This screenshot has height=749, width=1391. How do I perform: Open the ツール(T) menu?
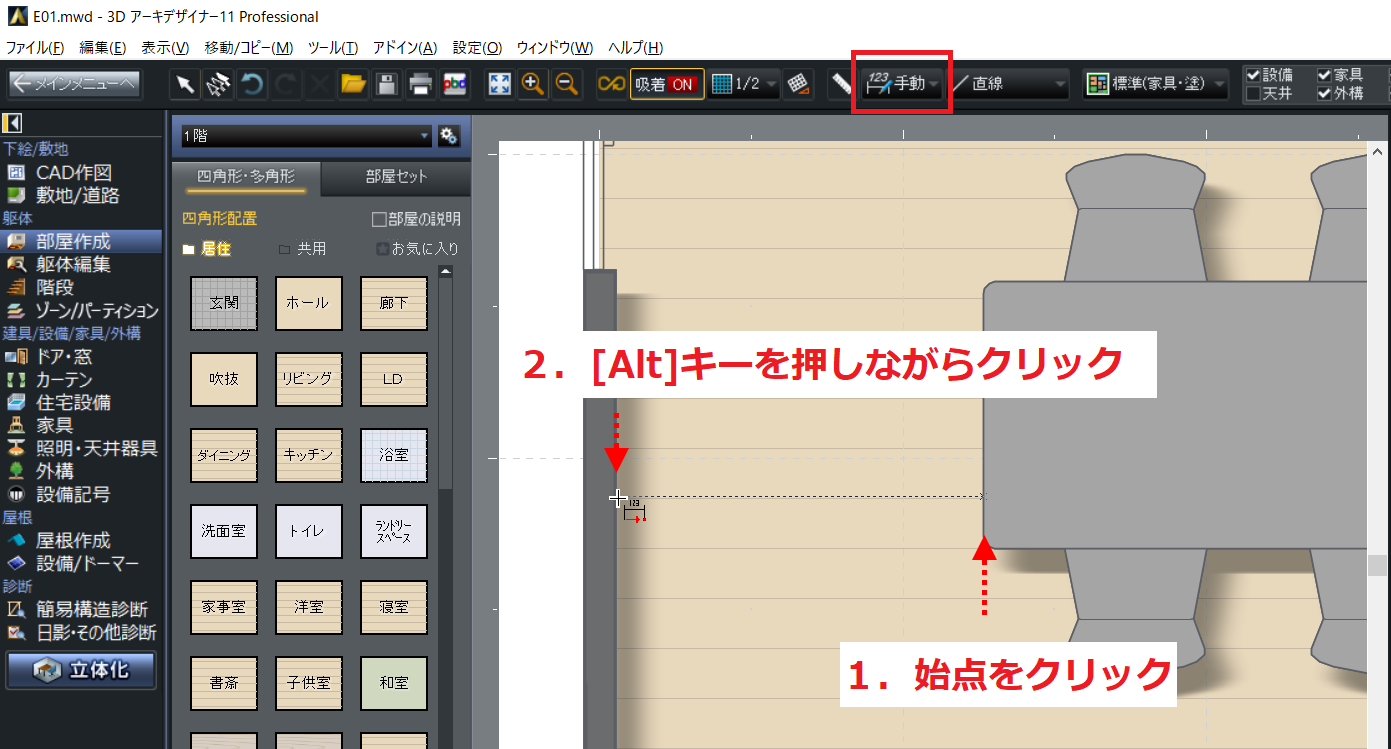click(x=332, y=48)
